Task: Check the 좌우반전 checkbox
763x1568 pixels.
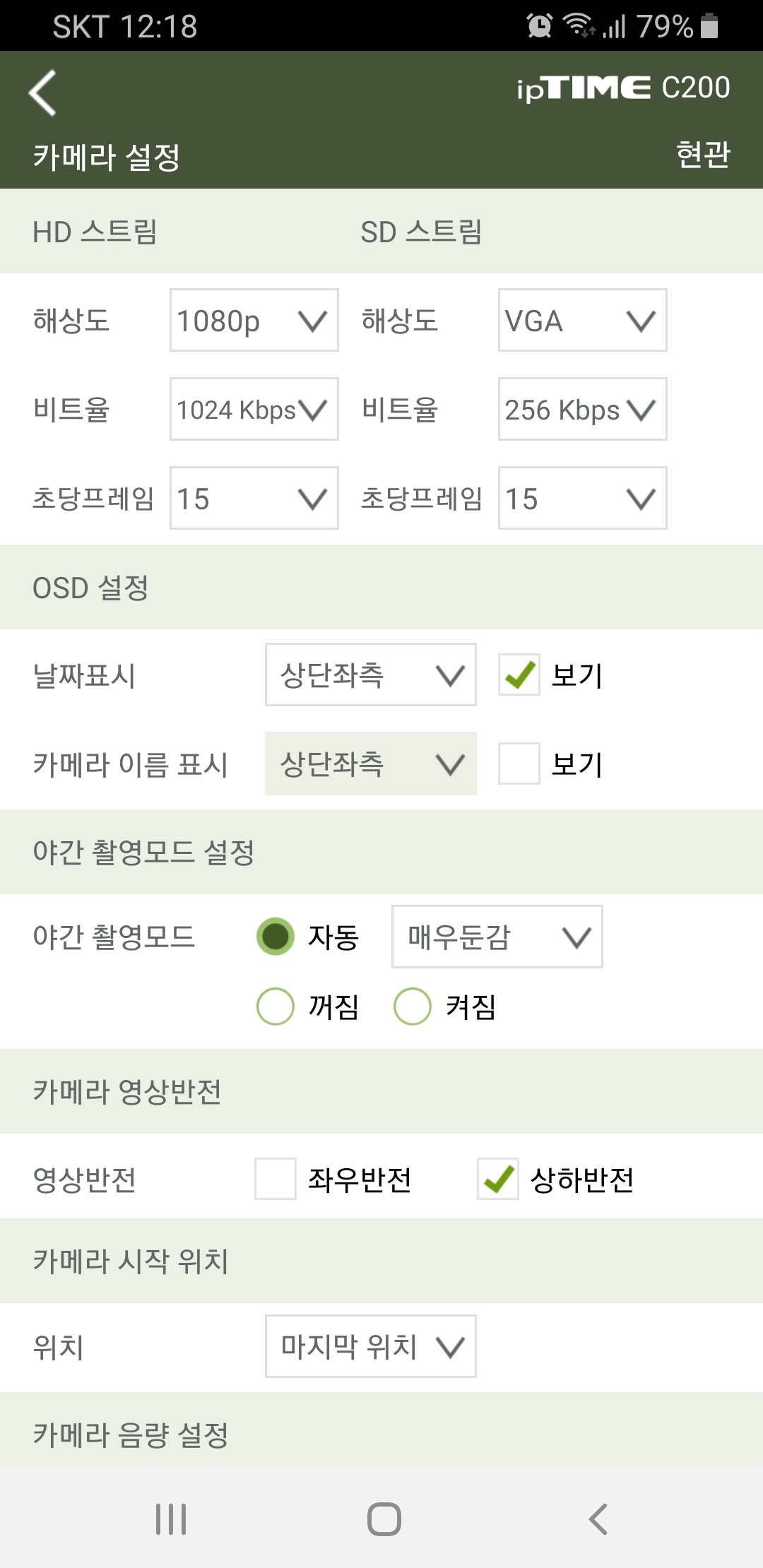Action: [276, 1179]
